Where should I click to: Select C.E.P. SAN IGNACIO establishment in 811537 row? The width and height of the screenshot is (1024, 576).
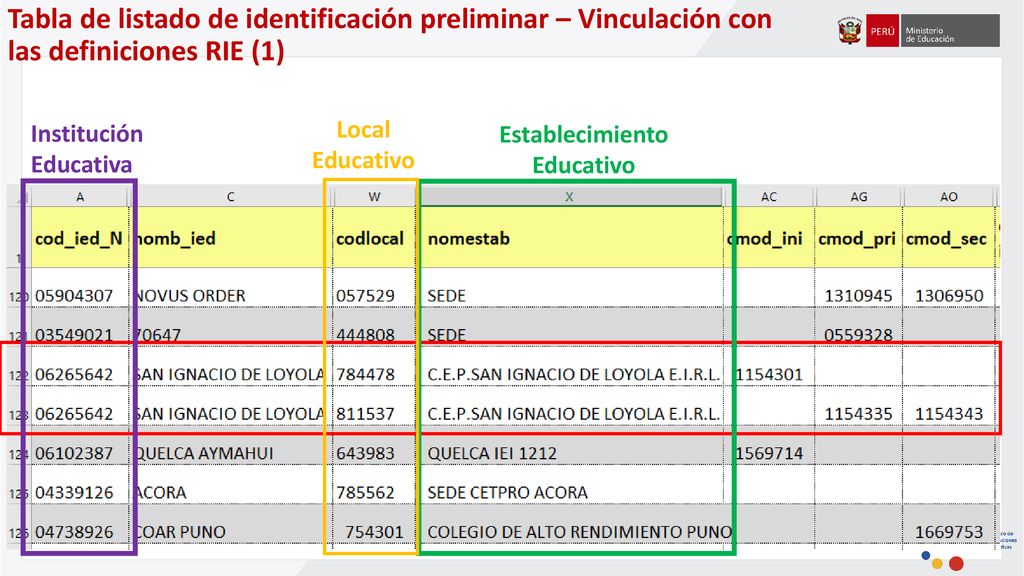(x=571, y=406)
